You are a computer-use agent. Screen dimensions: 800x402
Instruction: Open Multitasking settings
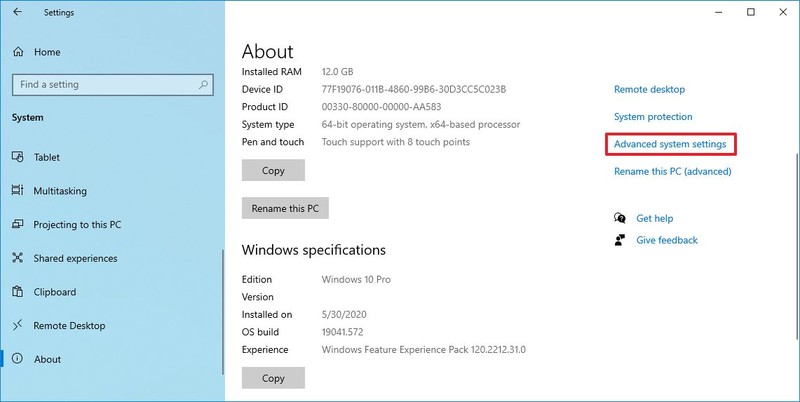tap(60, 191)
